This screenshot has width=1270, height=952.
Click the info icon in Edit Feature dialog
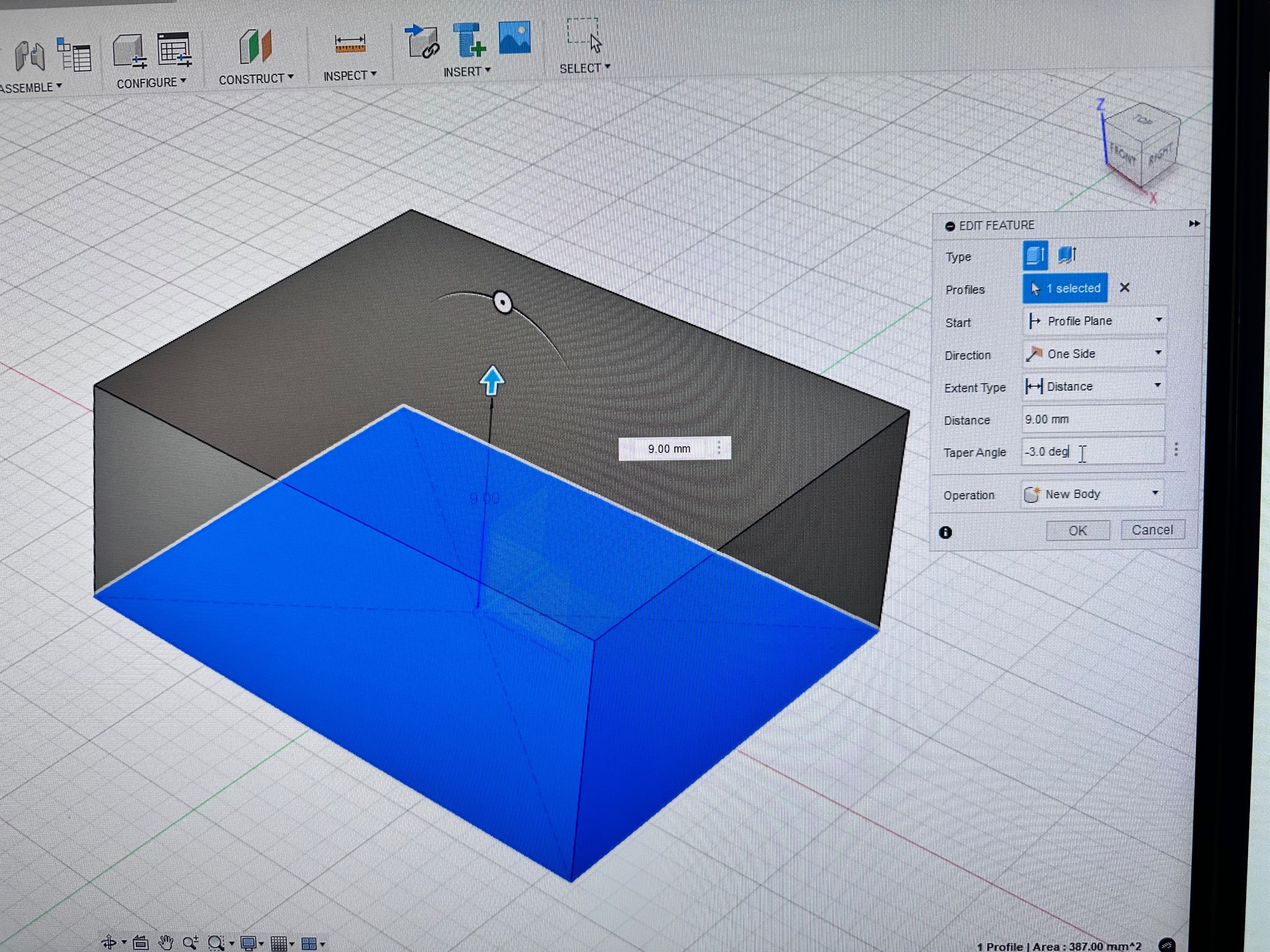945,533
